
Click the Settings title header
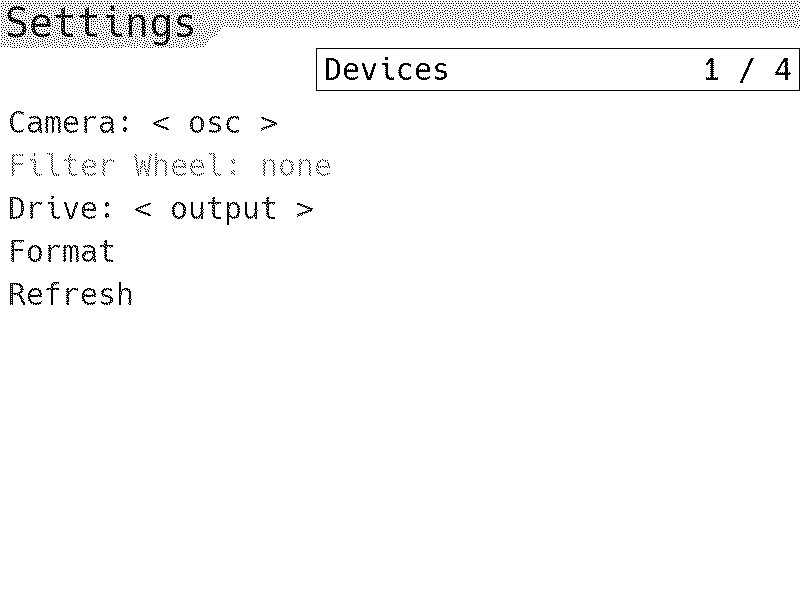tap(100, 23)
